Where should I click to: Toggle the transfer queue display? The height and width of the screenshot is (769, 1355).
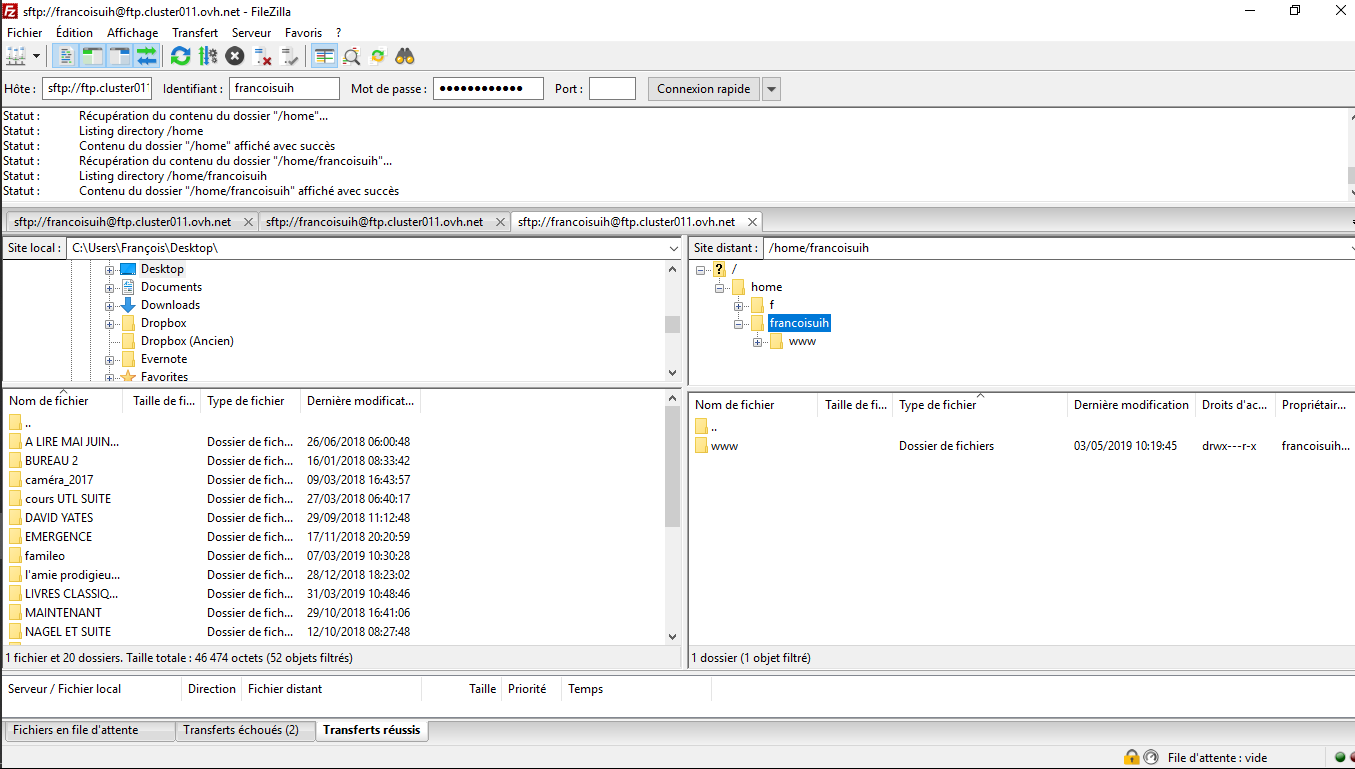point(147,56)
